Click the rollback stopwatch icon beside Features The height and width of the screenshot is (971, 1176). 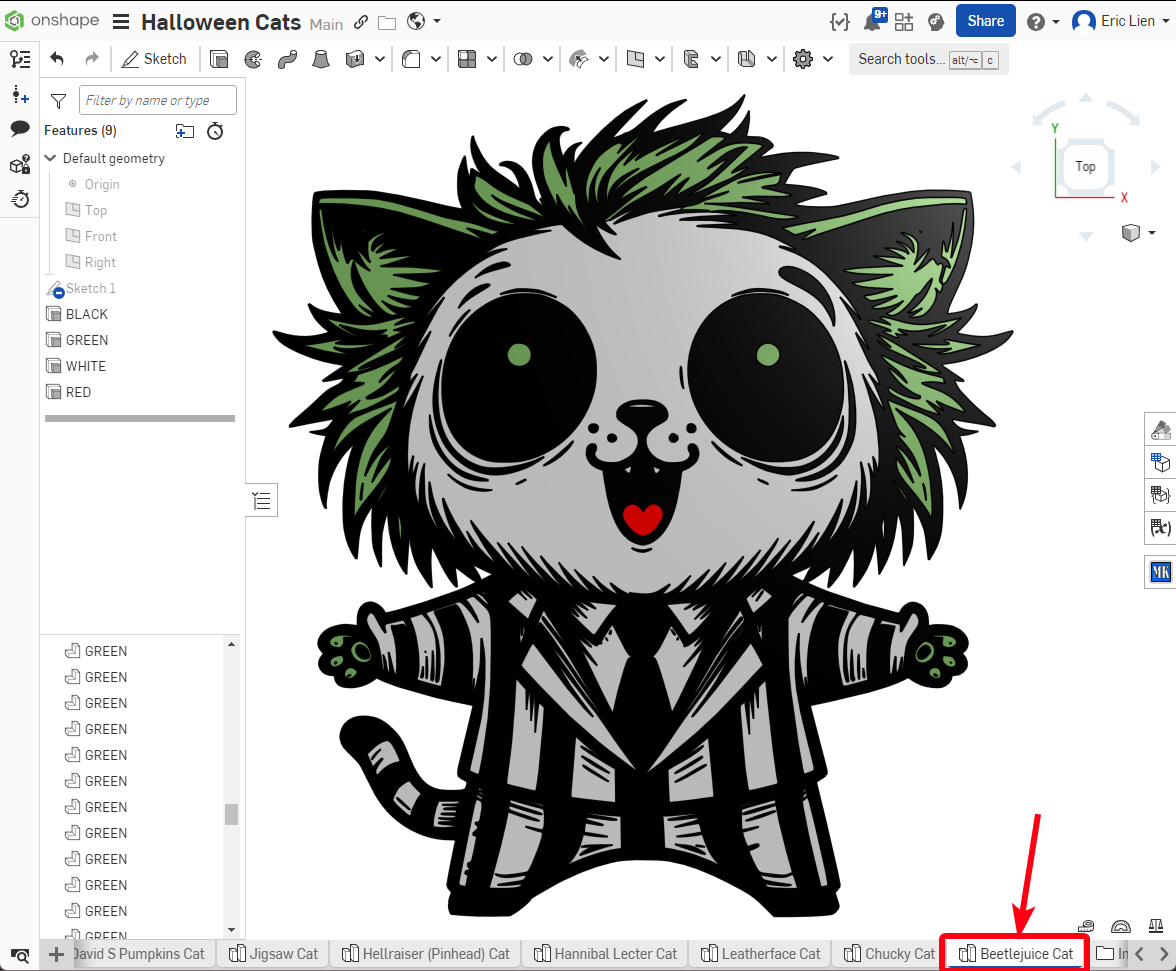click(x=215, y=131)
